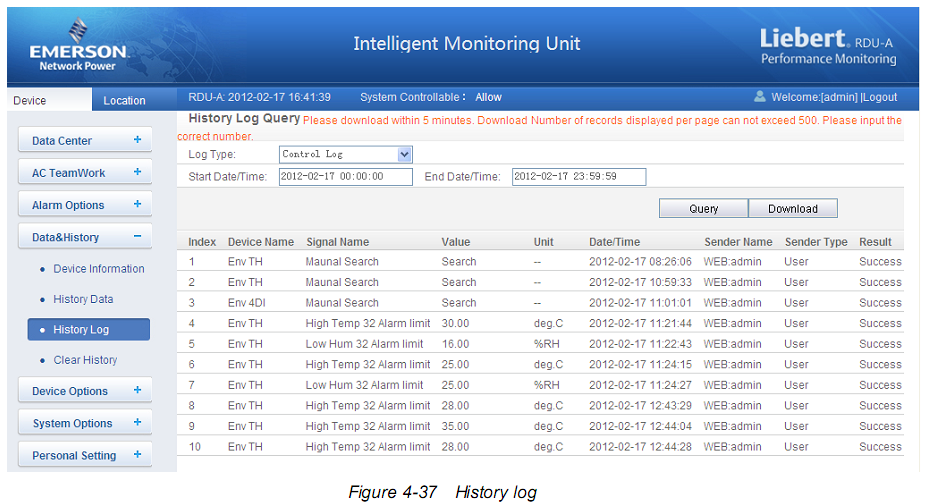Click the Start Date/Time input field
This screenshot has width=926, height=503.
coord(345,177)
